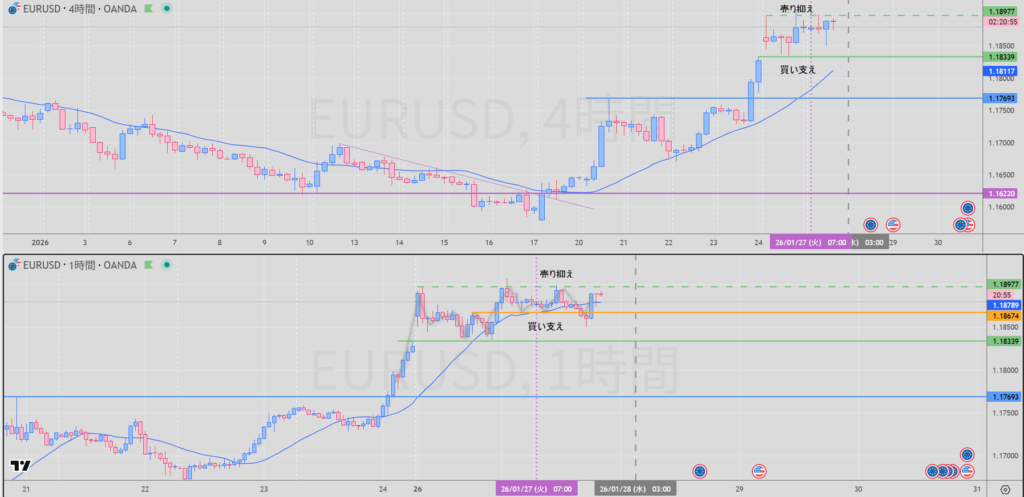The height and width of the screenshot is (497, 1024).
Task: Click the EURUSD flag icon in the 1-hour chart header
Action: pyautogui.click(x=12, y=264)
